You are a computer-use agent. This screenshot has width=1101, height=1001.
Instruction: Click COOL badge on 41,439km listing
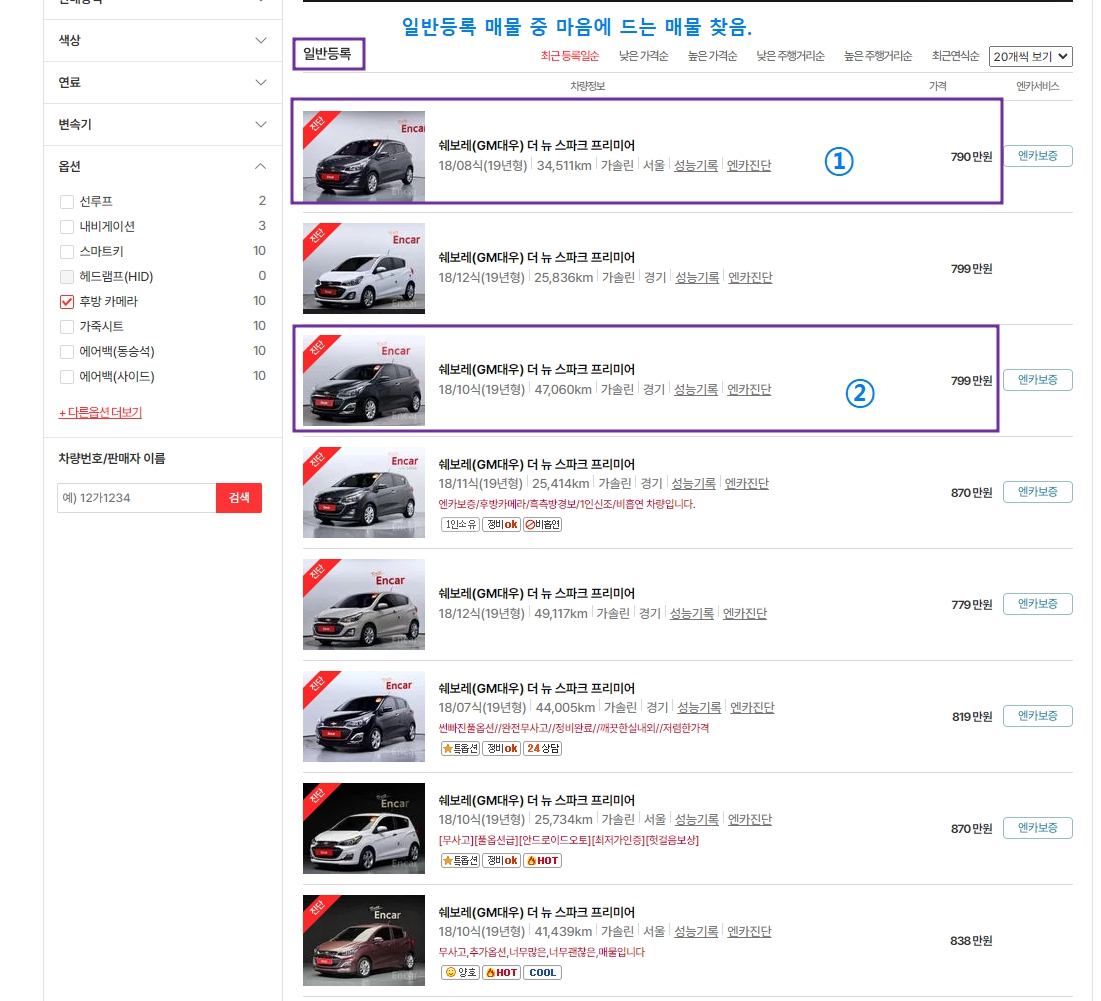coord(543,972)
